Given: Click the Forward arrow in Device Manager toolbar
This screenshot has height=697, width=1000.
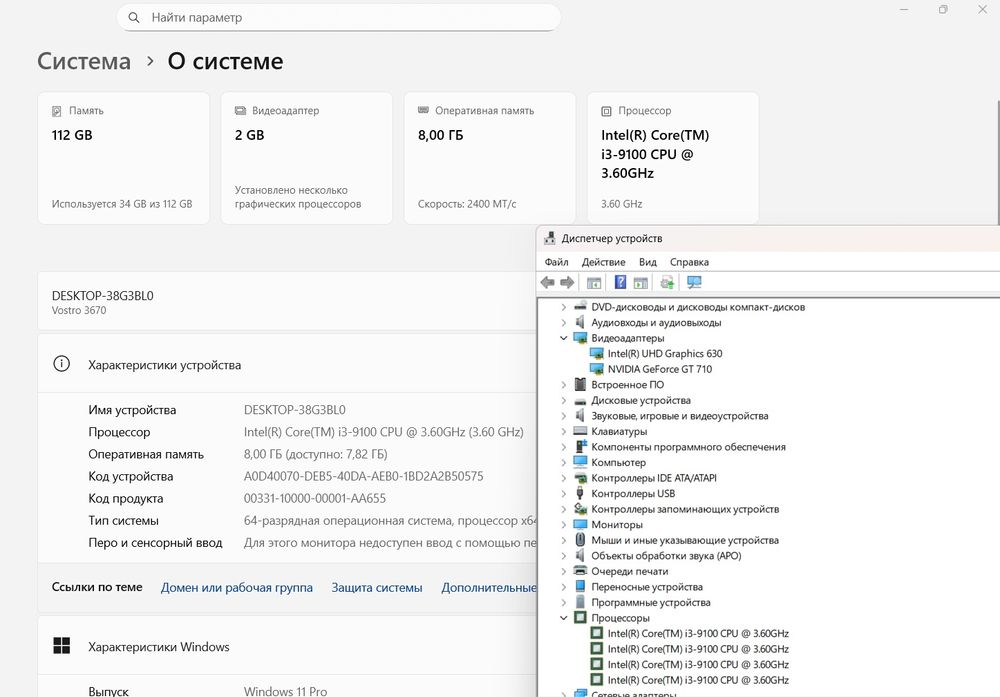Looking at the screenshot, I should (567, 282).
